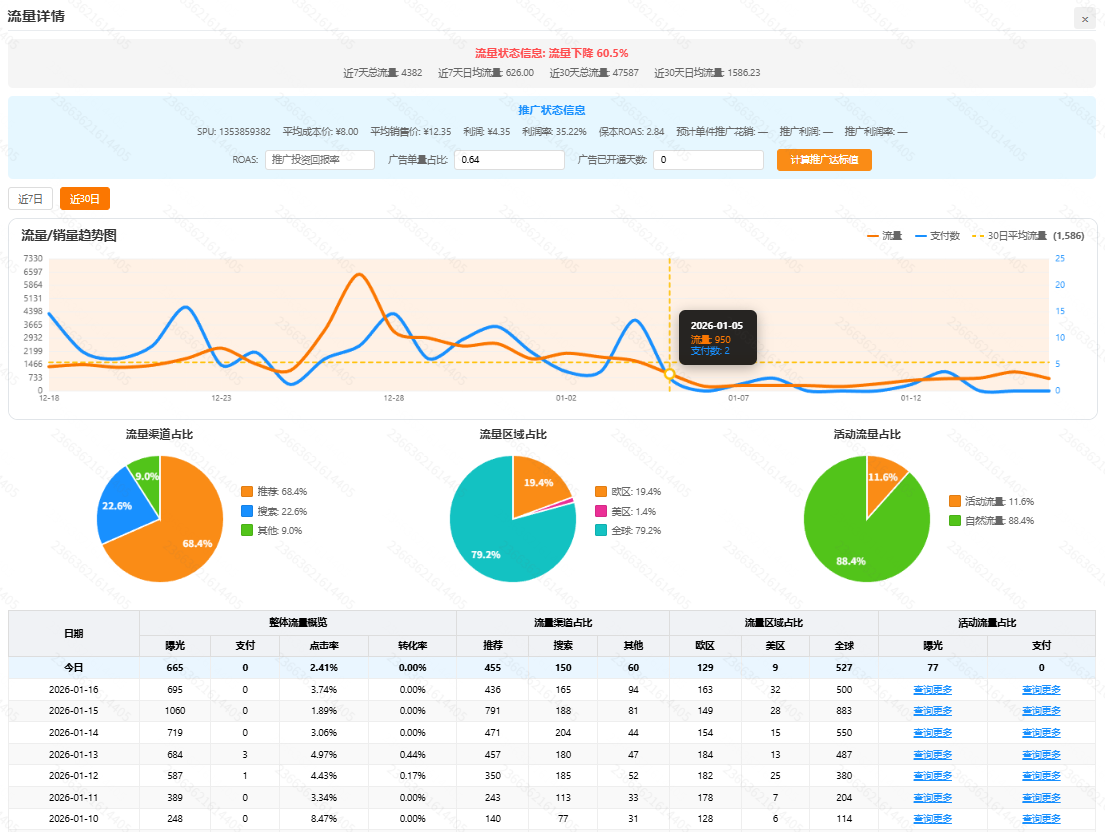
Task: Switch to the 近7日 tab
Action: point(31,199)
